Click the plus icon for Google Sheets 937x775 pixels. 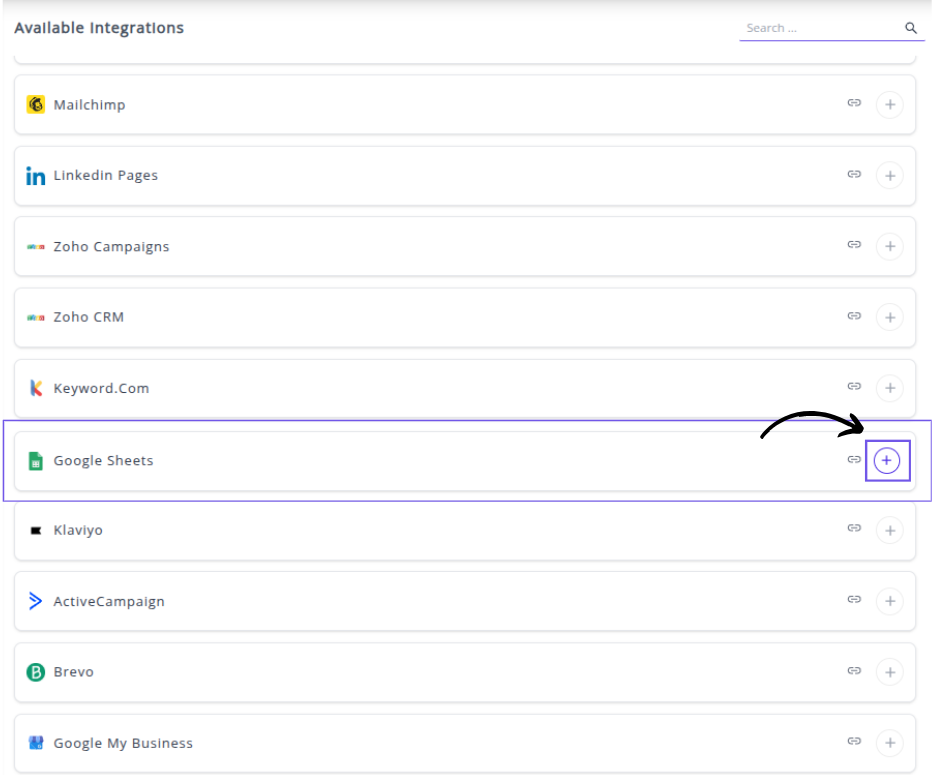tap(887, 460)
